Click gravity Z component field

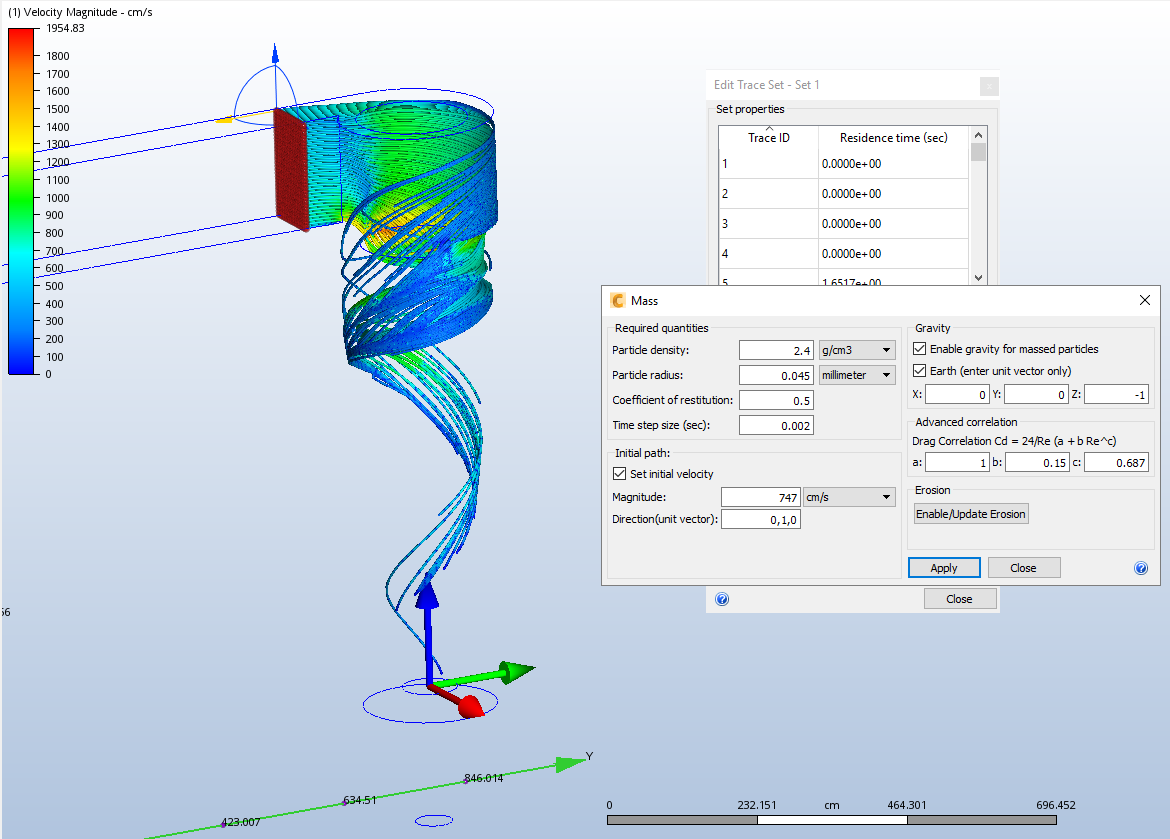point(1116,394)
